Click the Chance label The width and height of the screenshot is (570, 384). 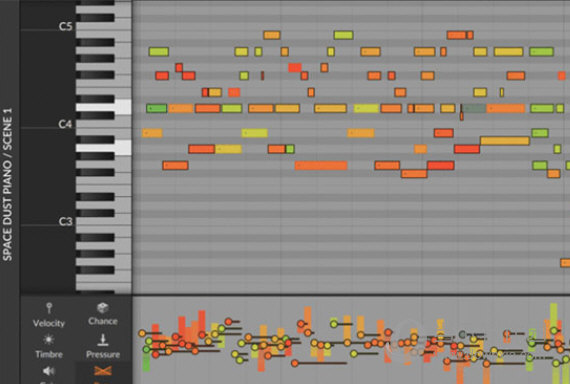[x=103, y=321]
